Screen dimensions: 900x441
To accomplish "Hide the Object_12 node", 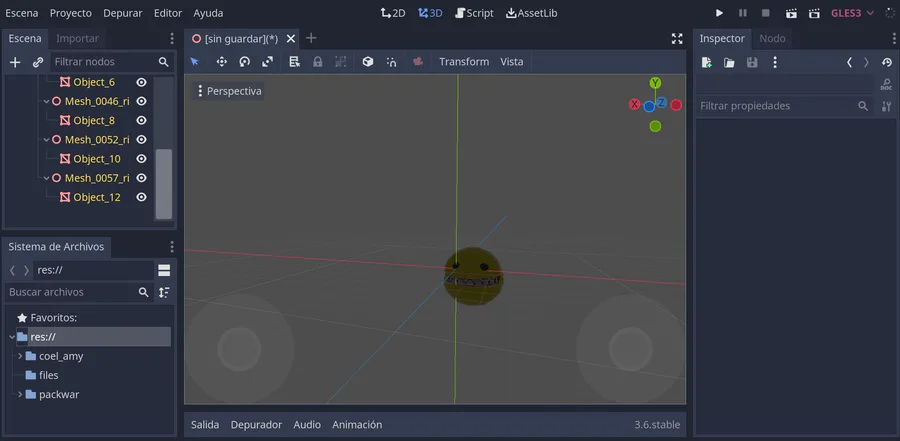I will click(x=141, y=197).
